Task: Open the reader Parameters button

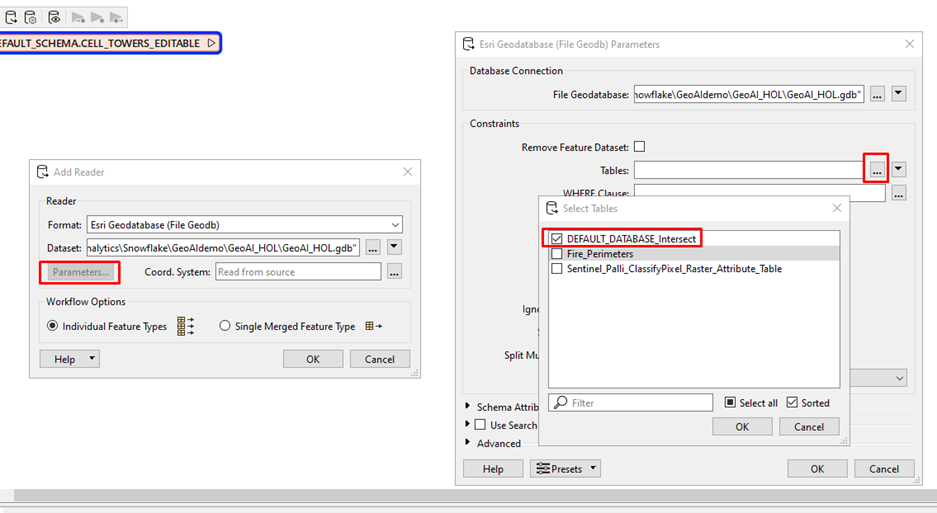Action: [80, 272]
